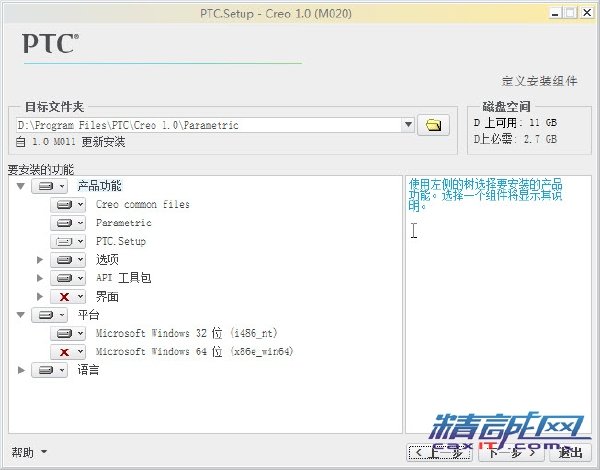Click install-state icon for API 工具包

pos(64,278)
